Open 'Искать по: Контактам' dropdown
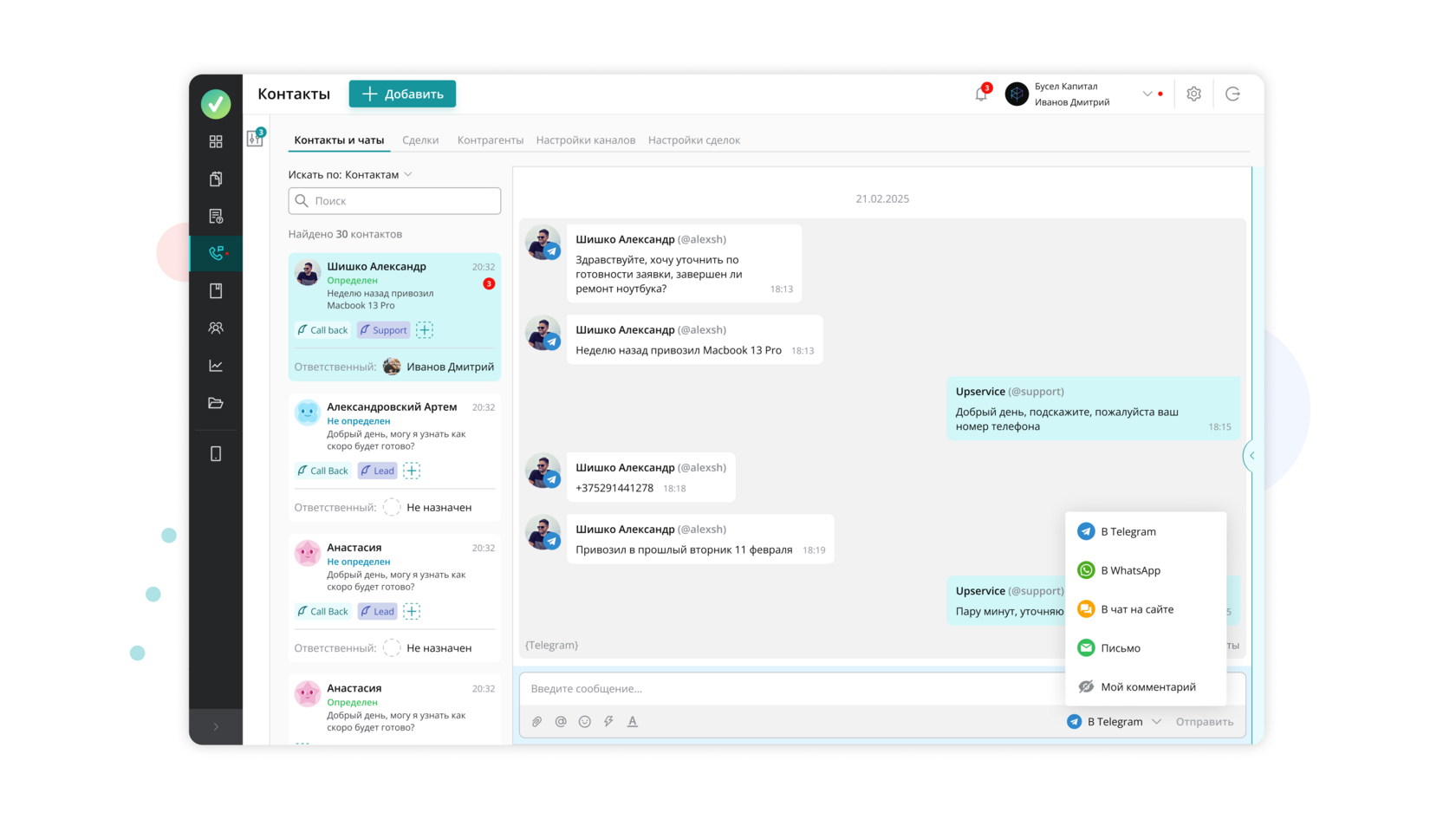Viewport: 1456px width, 819px height. tap(350, 174)
